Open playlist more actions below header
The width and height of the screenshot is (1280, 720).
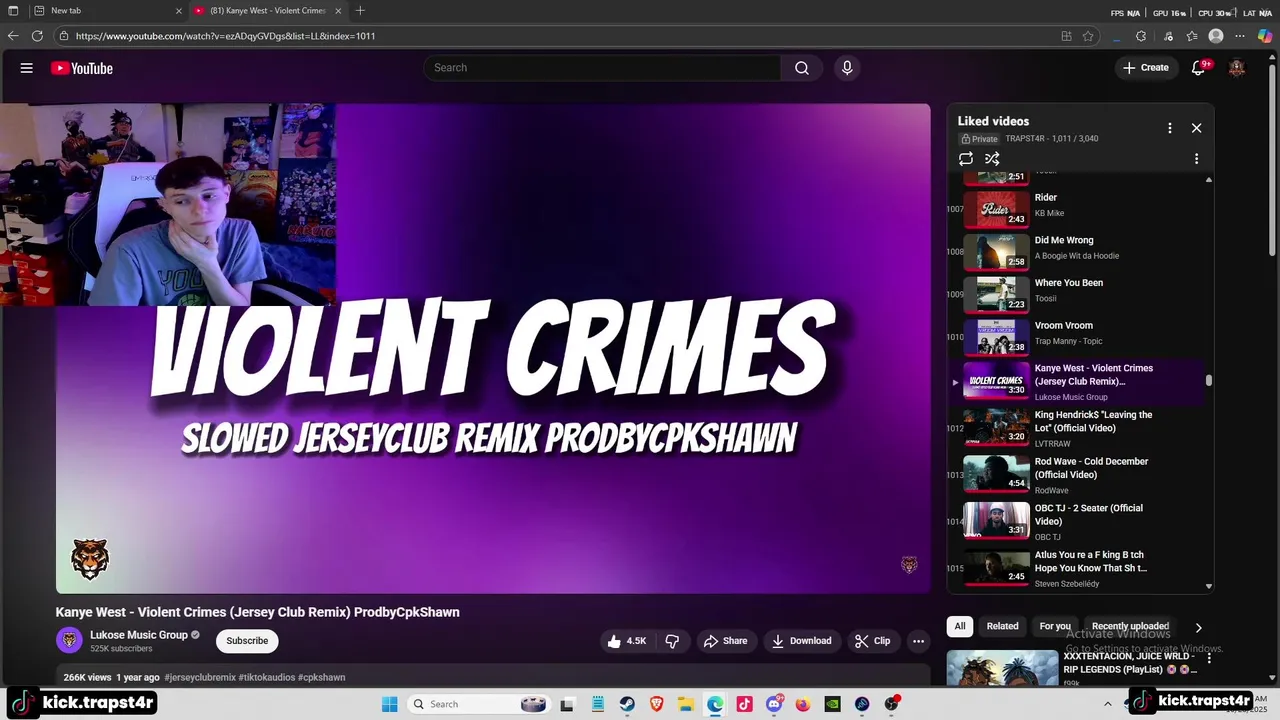(x=1196, y=159)
